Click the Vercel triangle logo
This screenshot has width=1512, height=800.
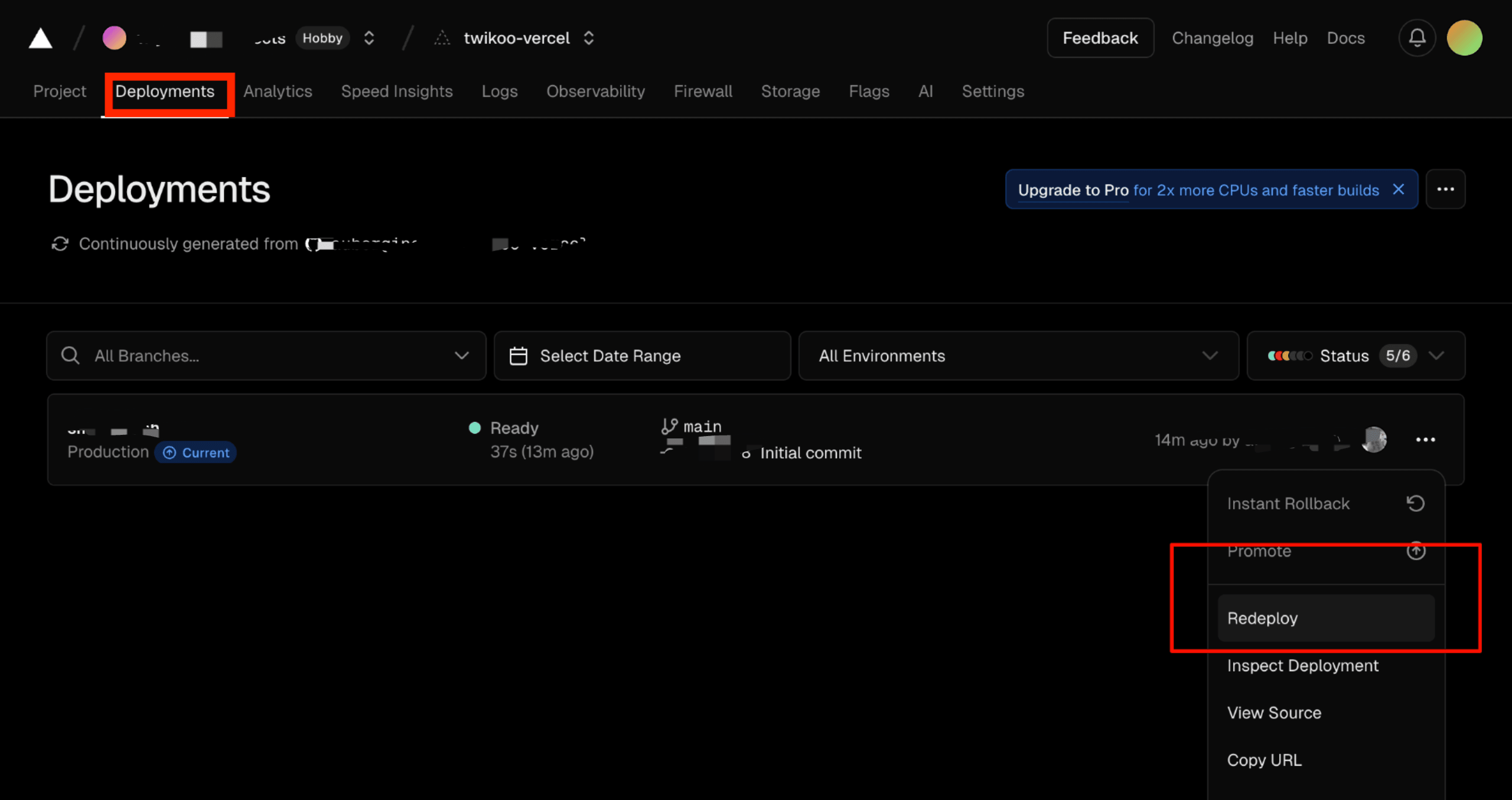coord(40,38)
